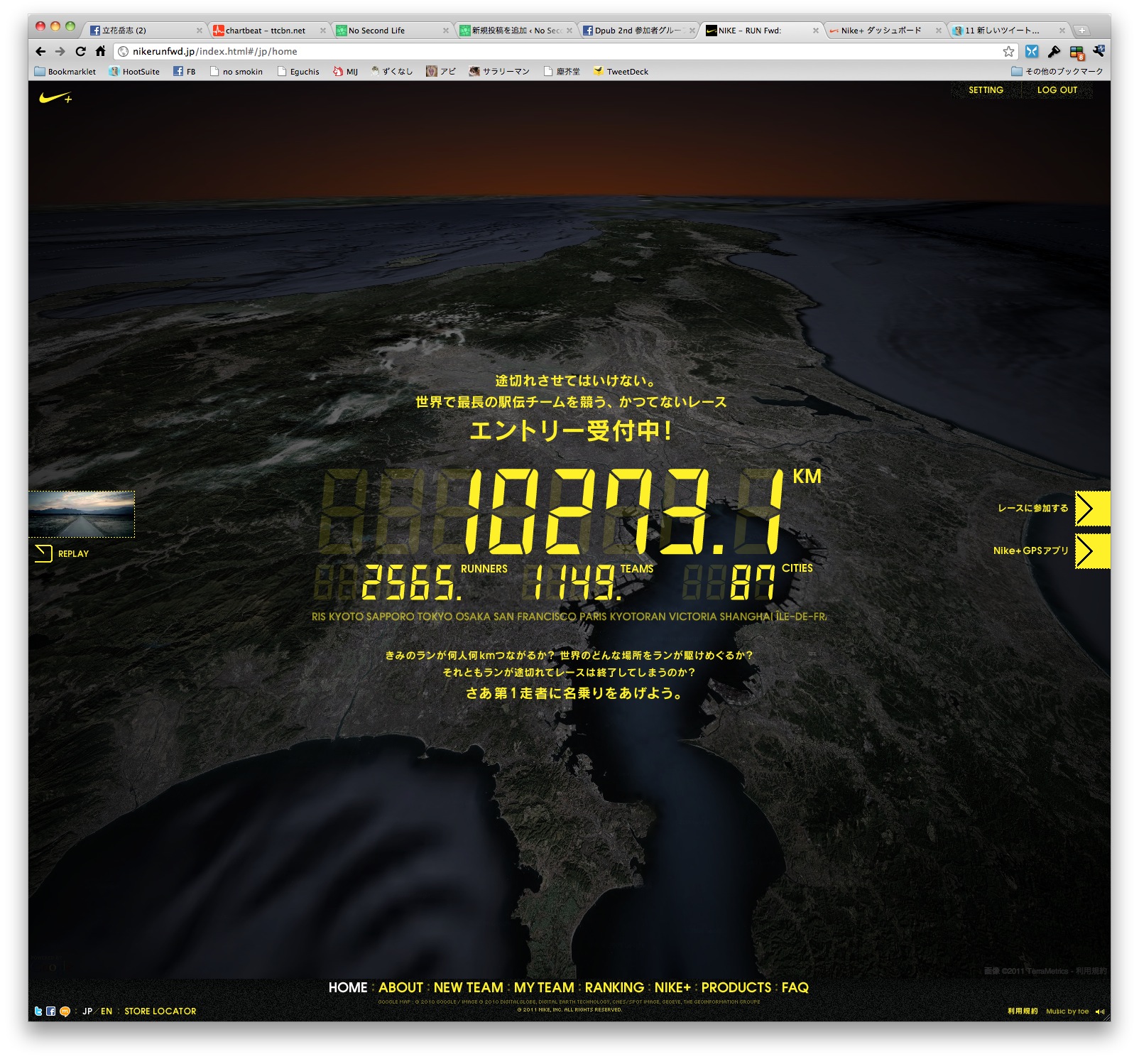Click the extension icon with red badge
Screen dimensions: 1139x1064
coord(1077,52)
